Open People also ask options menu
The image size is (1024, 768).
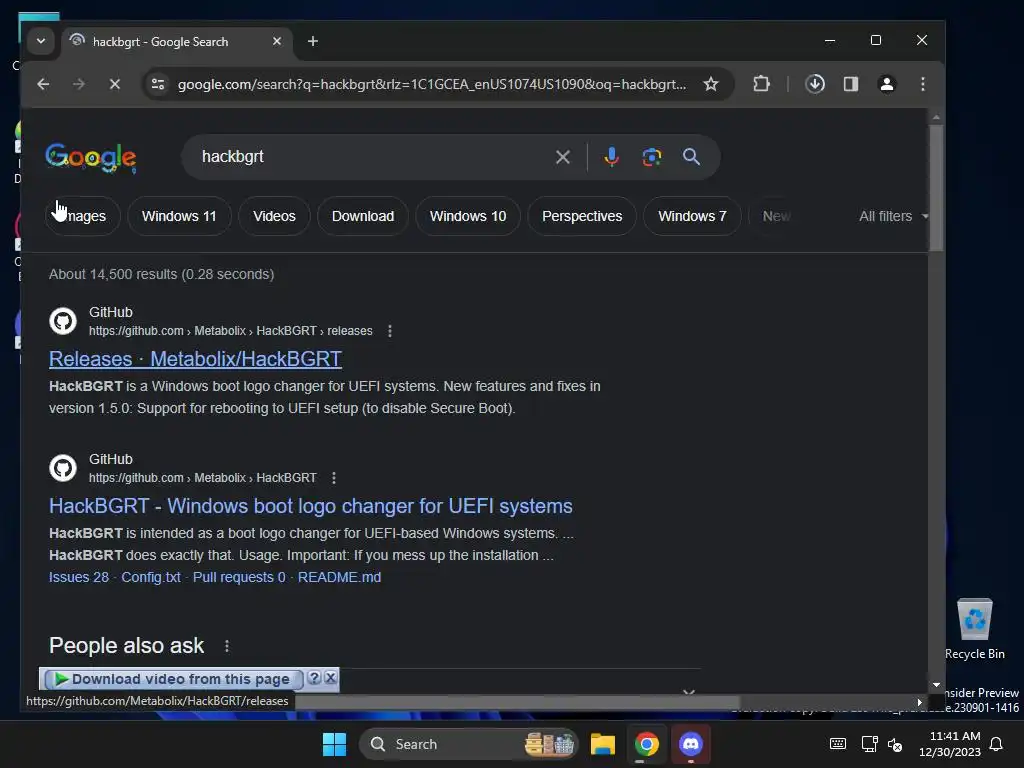(x=227, y=646)
